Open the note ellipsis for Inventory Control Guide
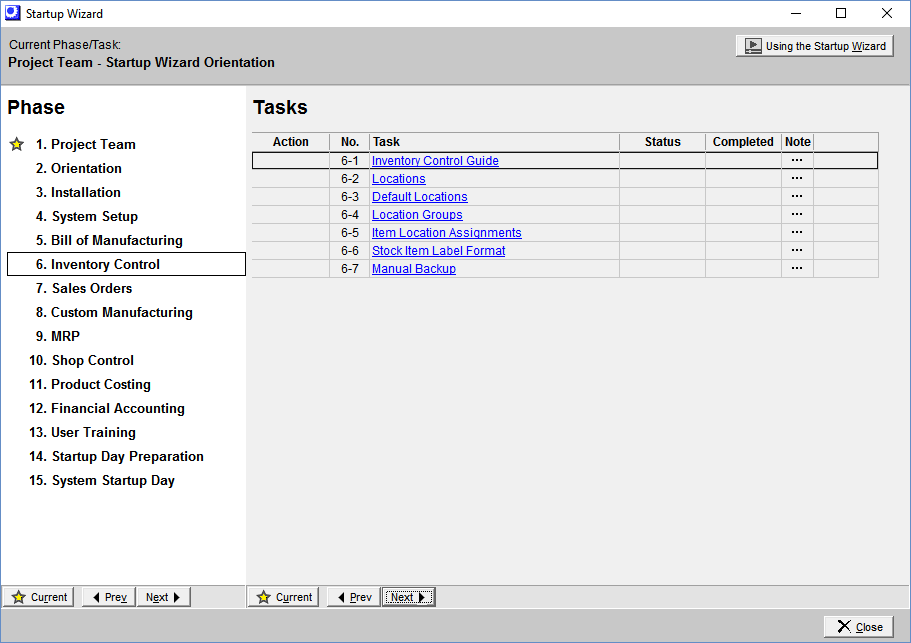Screen dimensions: 911x643 (797, 160)
